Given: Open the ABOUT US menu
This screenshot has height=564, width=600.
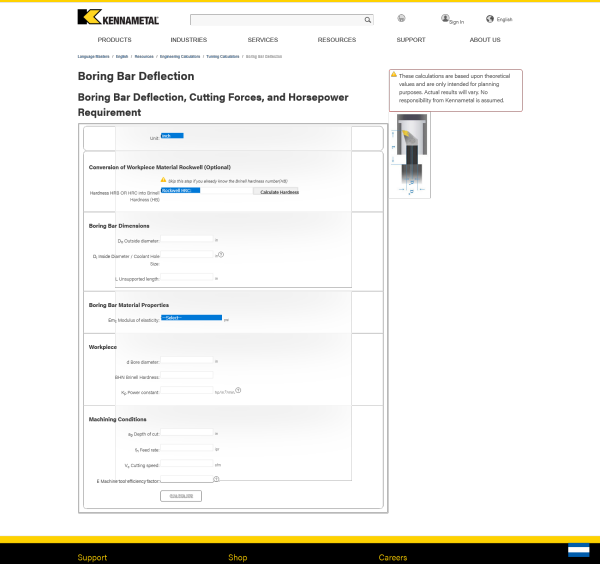Looking at the screenshot, I should [x=485, y=40].
